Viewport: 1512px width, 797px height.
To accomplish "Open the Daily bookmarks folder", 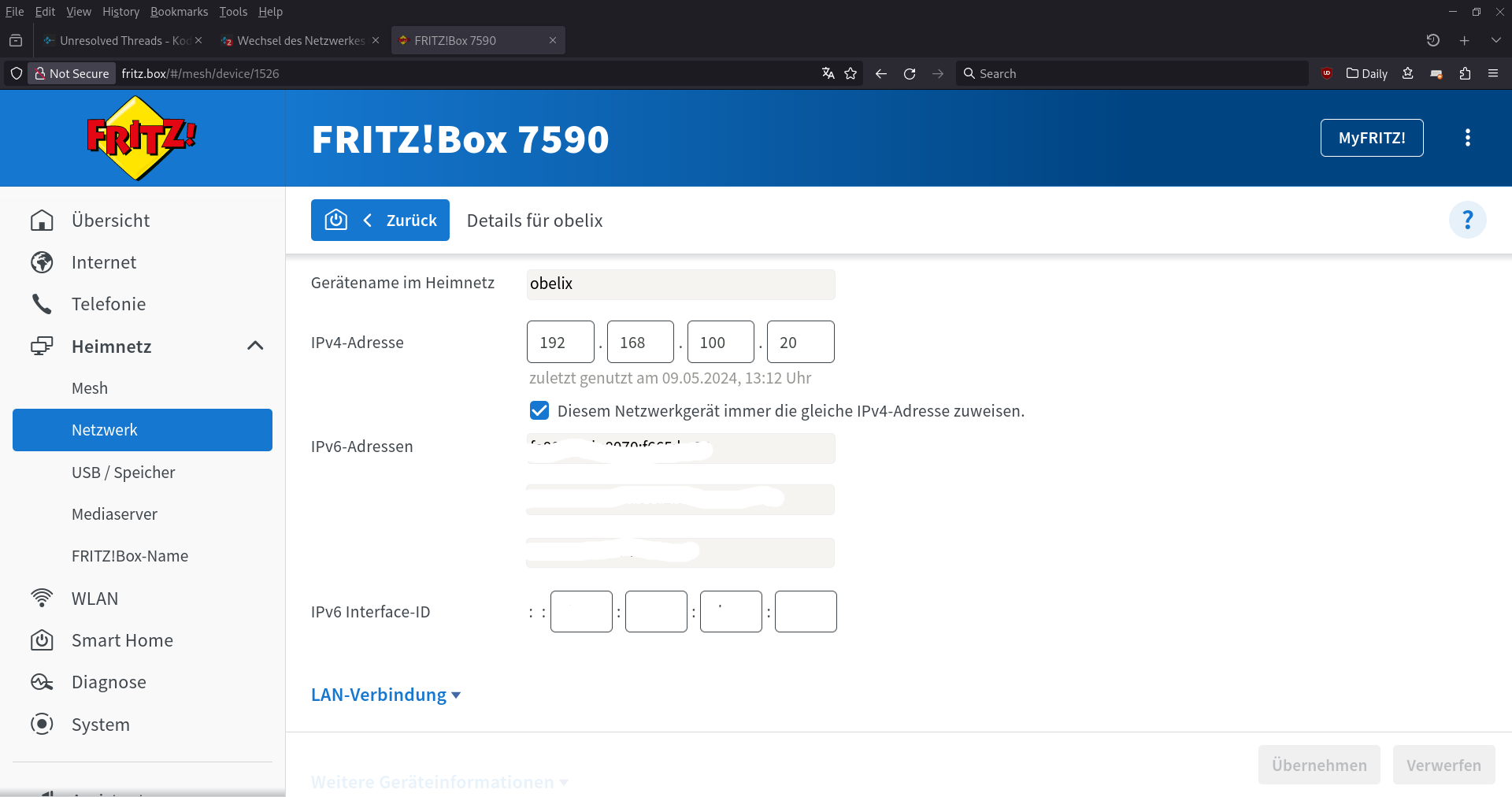I will [x=1367, y=73].
